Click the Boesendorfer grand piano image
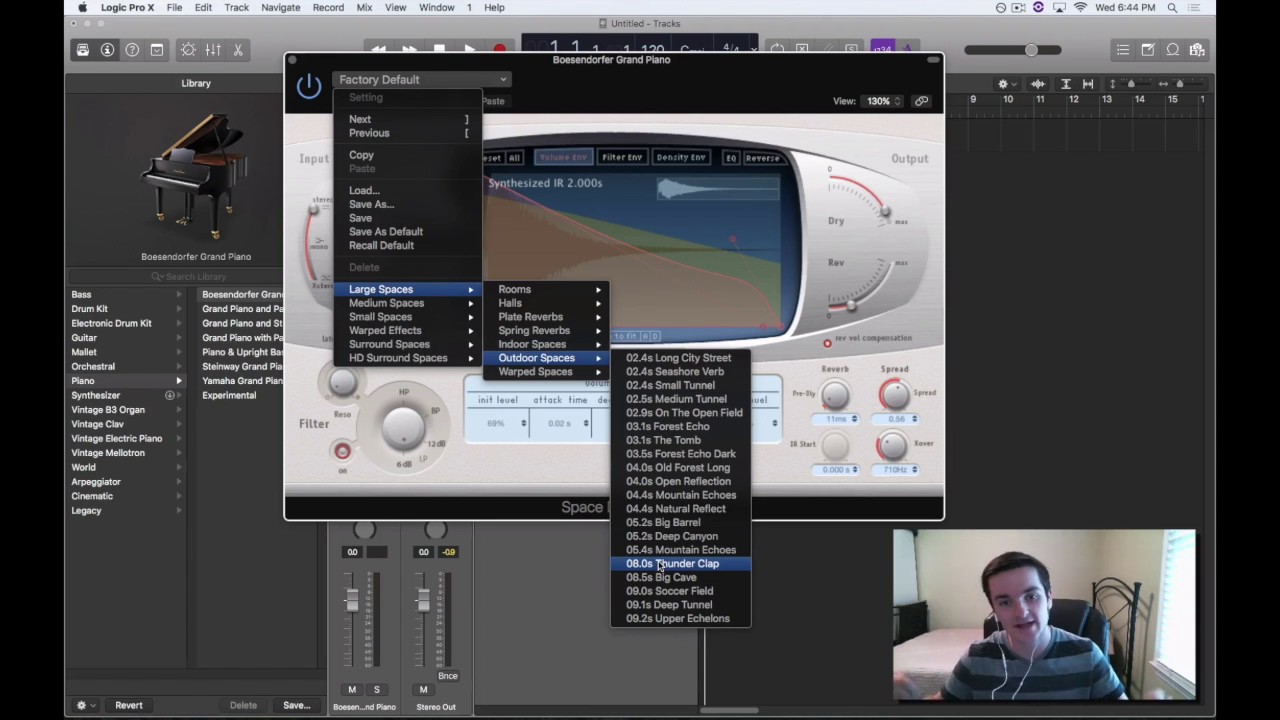 [x=196, y=175]
